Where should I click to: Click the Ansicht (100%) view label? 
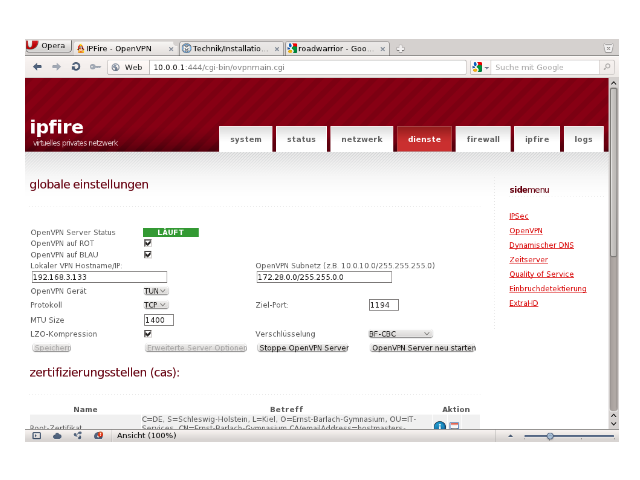tap(147, 436)
